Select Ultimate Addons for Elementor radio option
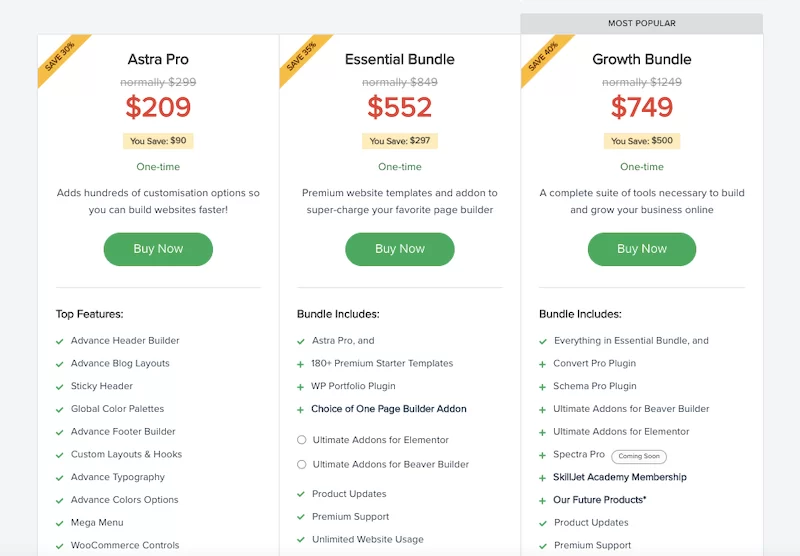Image resolution: width=800 pixels, height=556 pixels. pyautogui.click(x=302, y=440)
